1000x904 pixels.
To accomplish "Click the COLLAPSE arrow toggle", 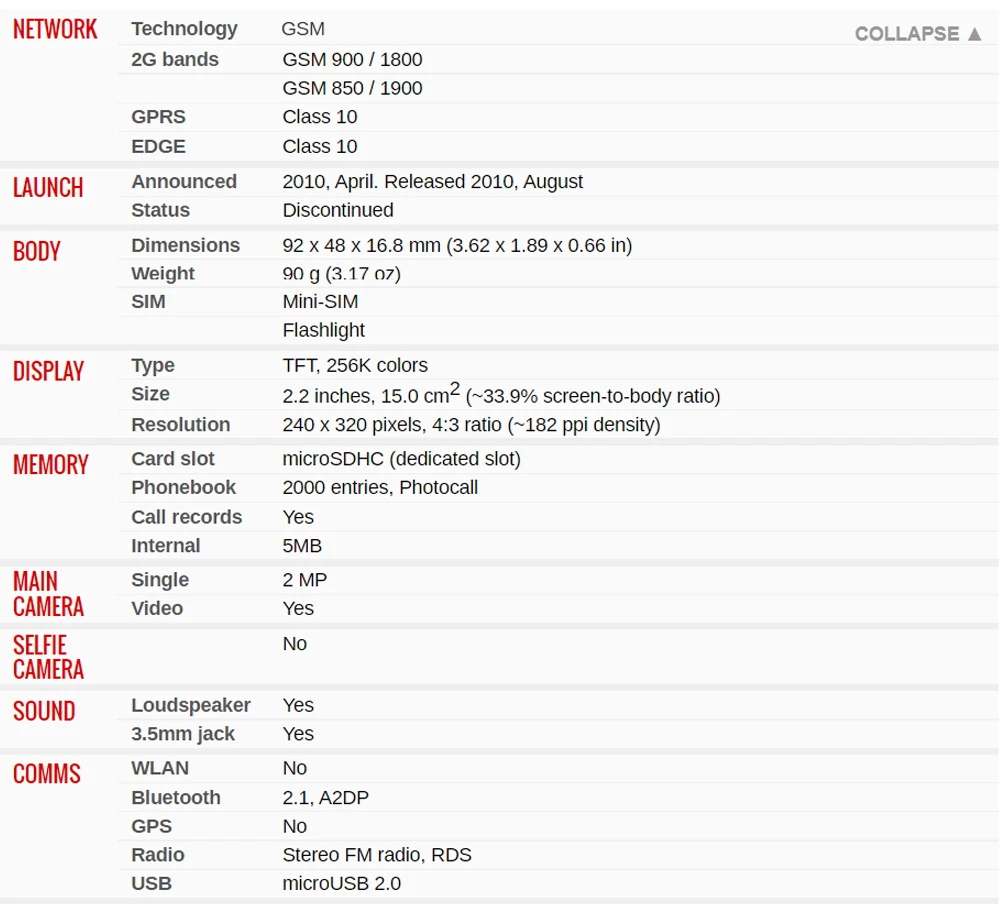I will click(919, 34).
